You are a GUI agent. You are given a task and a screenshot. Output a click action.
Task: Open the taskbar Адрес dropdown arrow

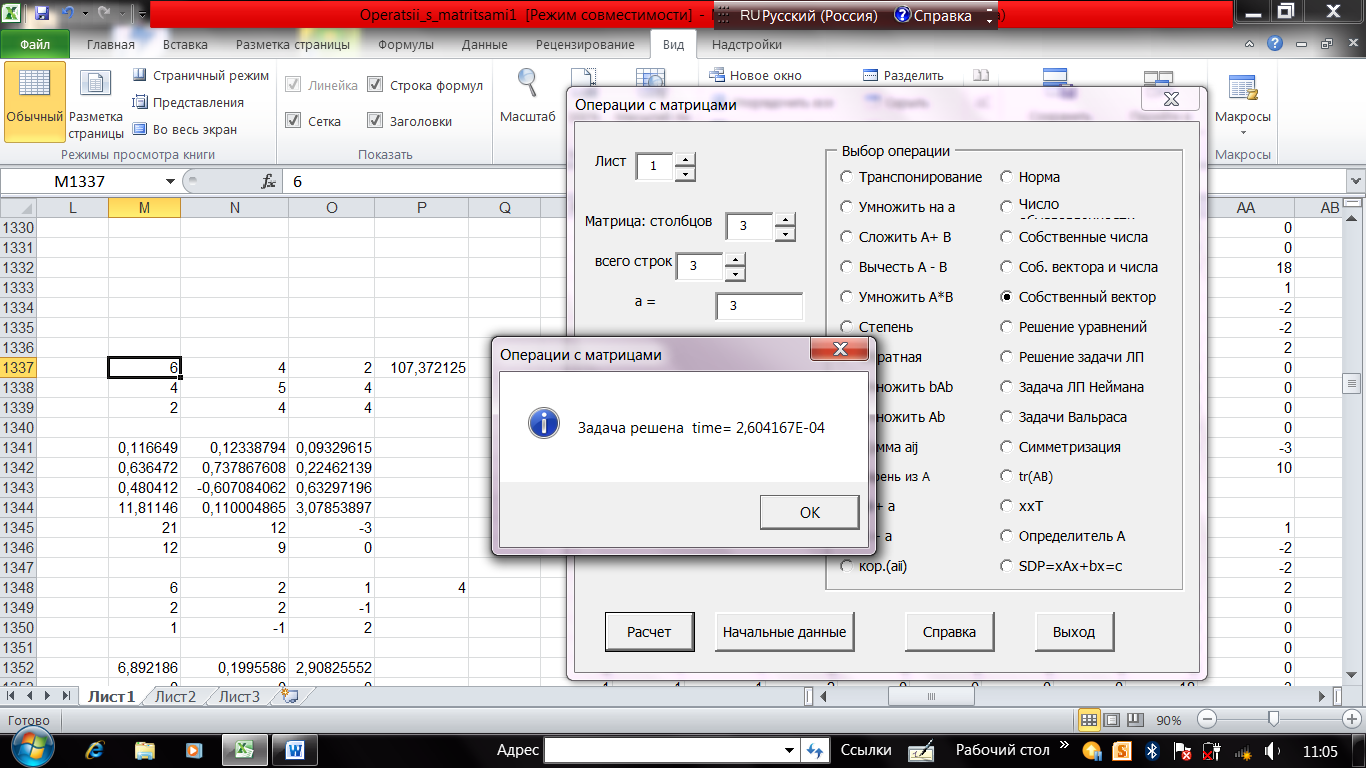click(x=790, y=750)
